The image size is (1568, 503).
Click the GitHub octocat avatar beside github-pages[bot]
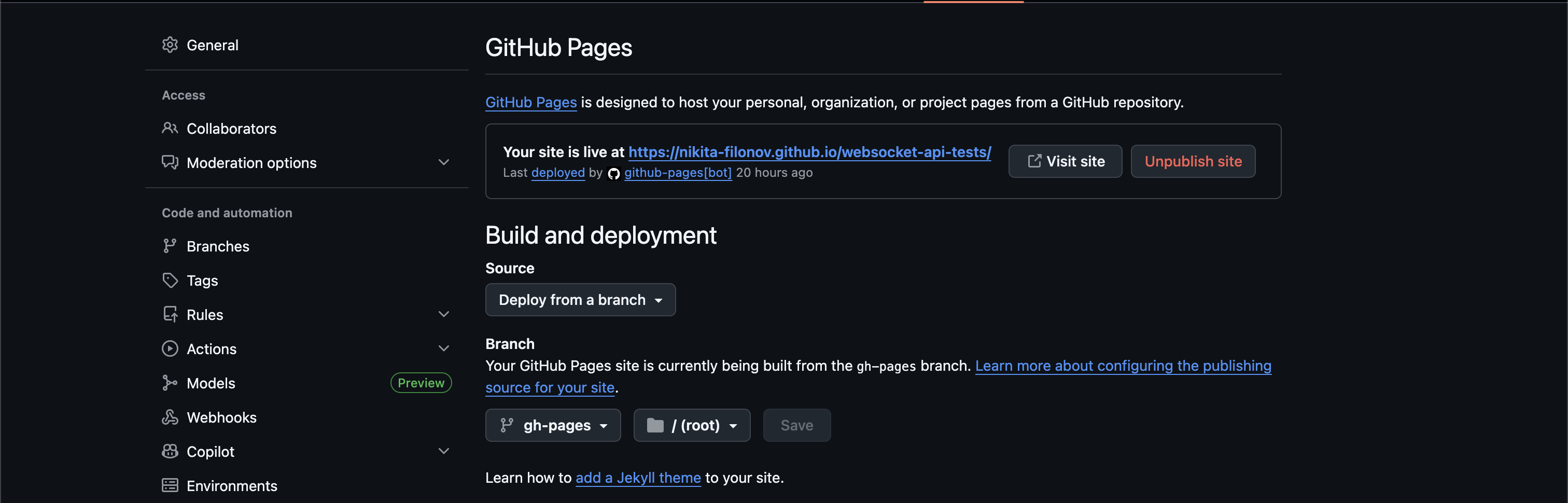[613, 174]
